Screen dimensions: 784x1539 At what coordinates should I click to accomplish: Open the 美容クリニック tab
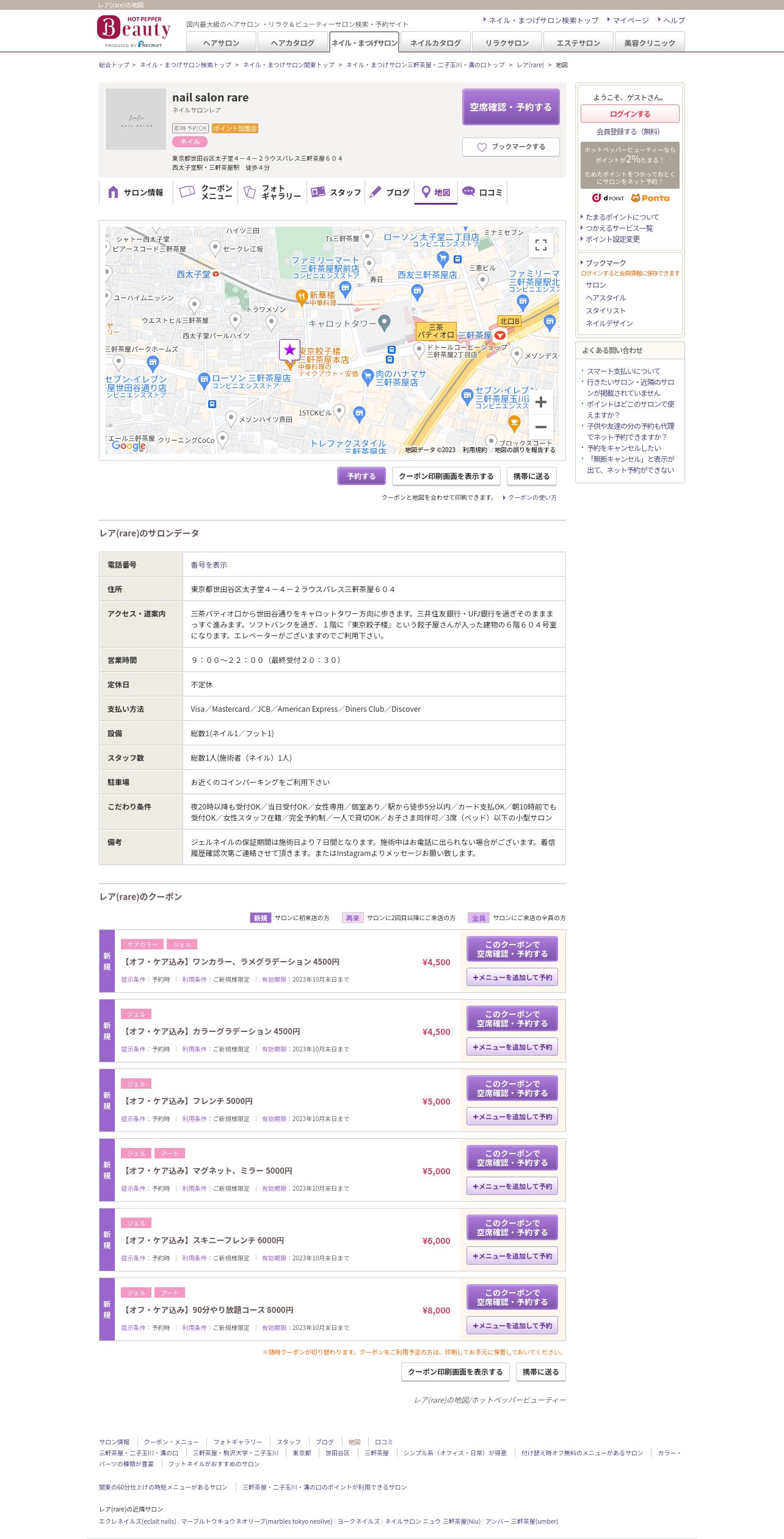pyautogui.click(x=650, y=43)
